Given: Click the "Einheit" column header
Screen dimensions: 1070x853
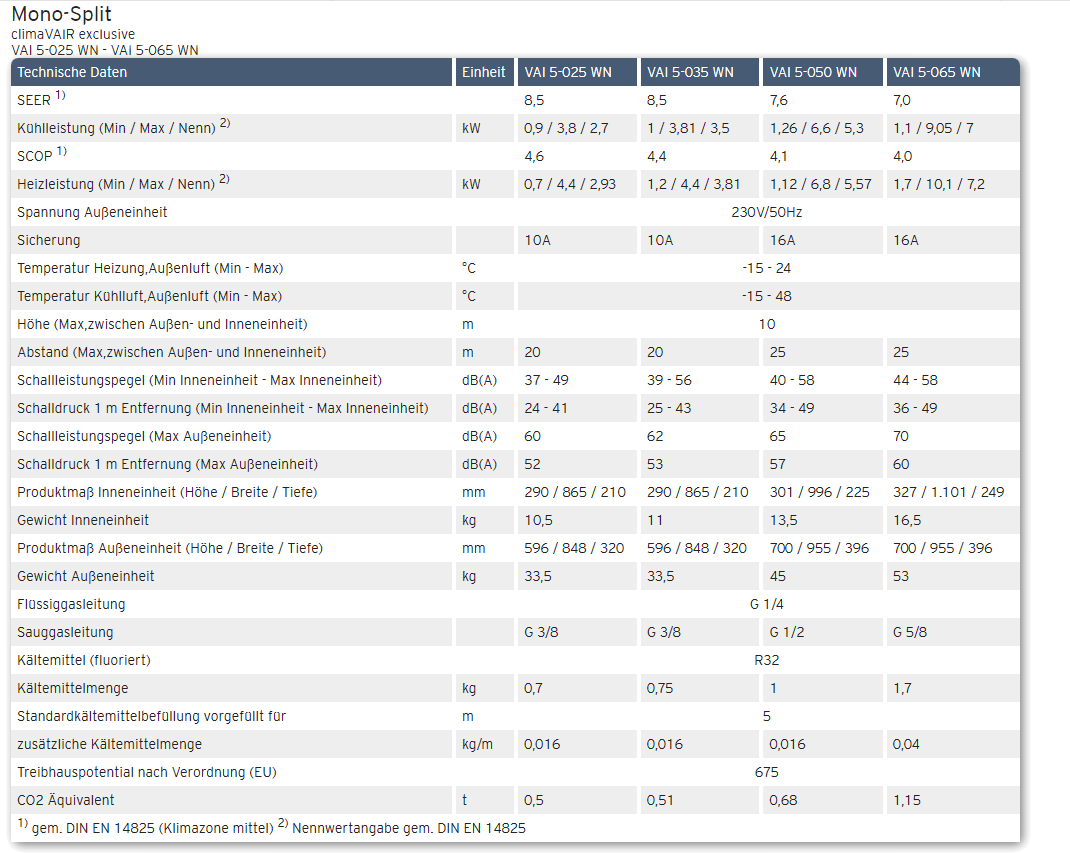Looking at the screenshot, I should (x=484, y=72).
